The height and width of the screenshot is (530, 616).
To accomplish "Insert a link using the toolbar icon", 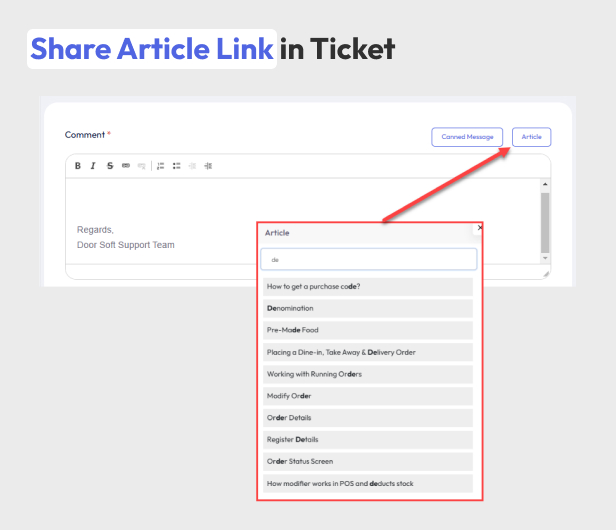I will tap(126, 166).
